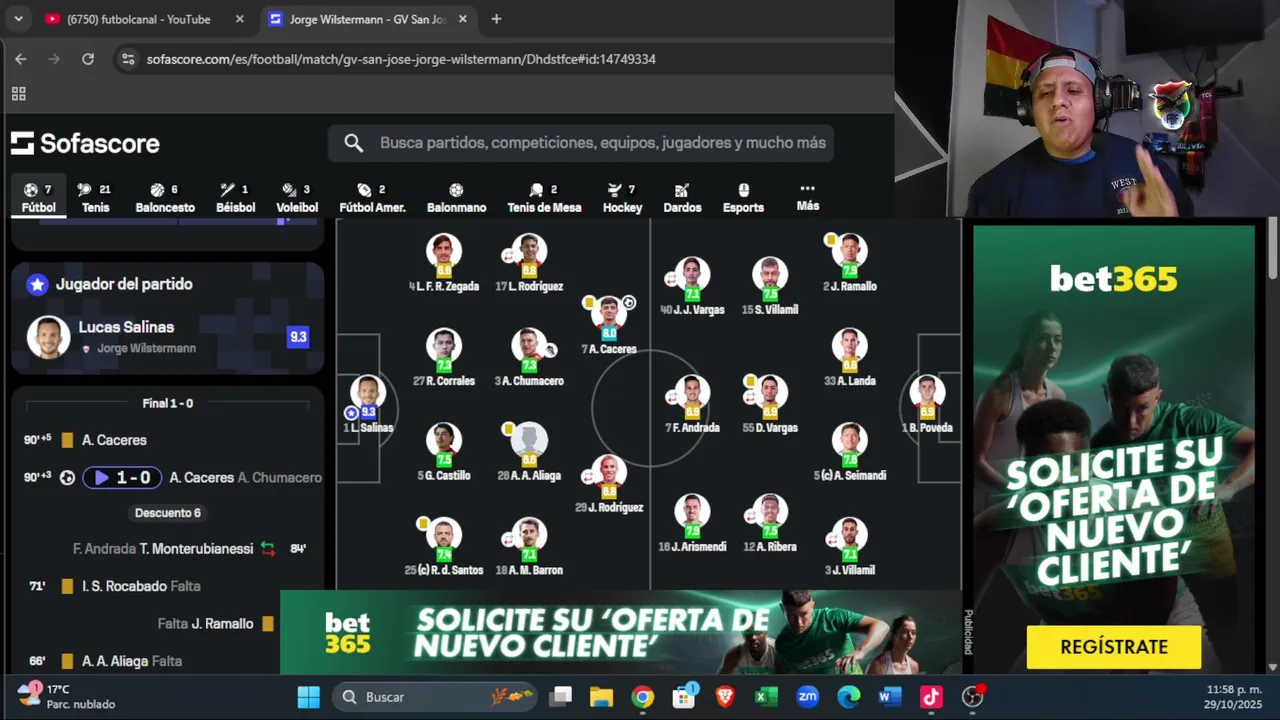The image size is (1280, 720).
Task: Select player F. Andrada on pitch
Action: (692, 405)
